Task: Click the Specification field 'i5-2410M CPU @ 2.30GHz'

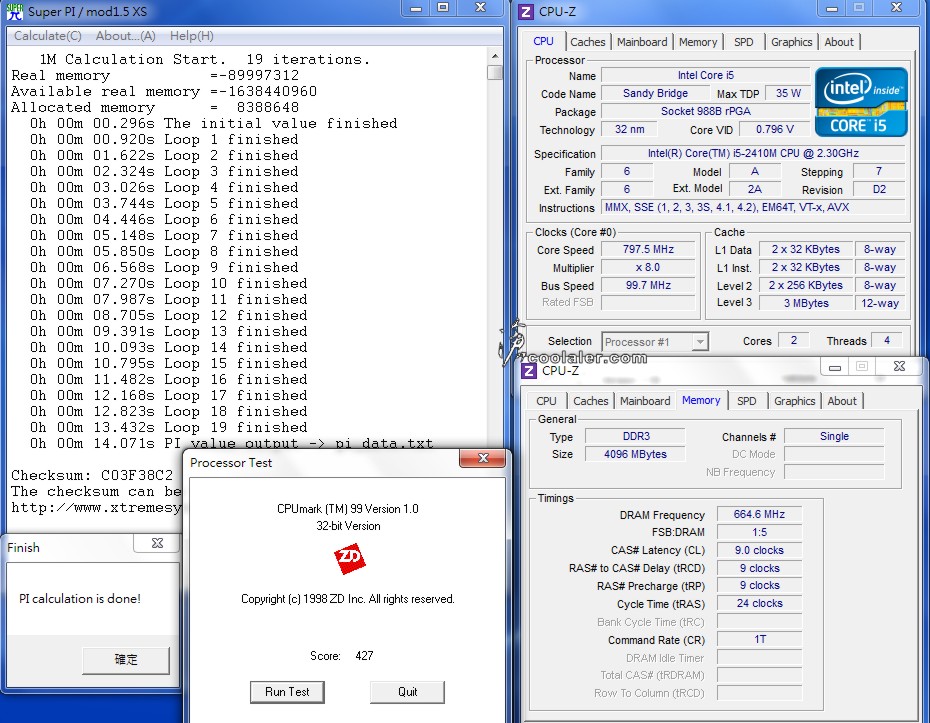Action: tap(753, 153)
